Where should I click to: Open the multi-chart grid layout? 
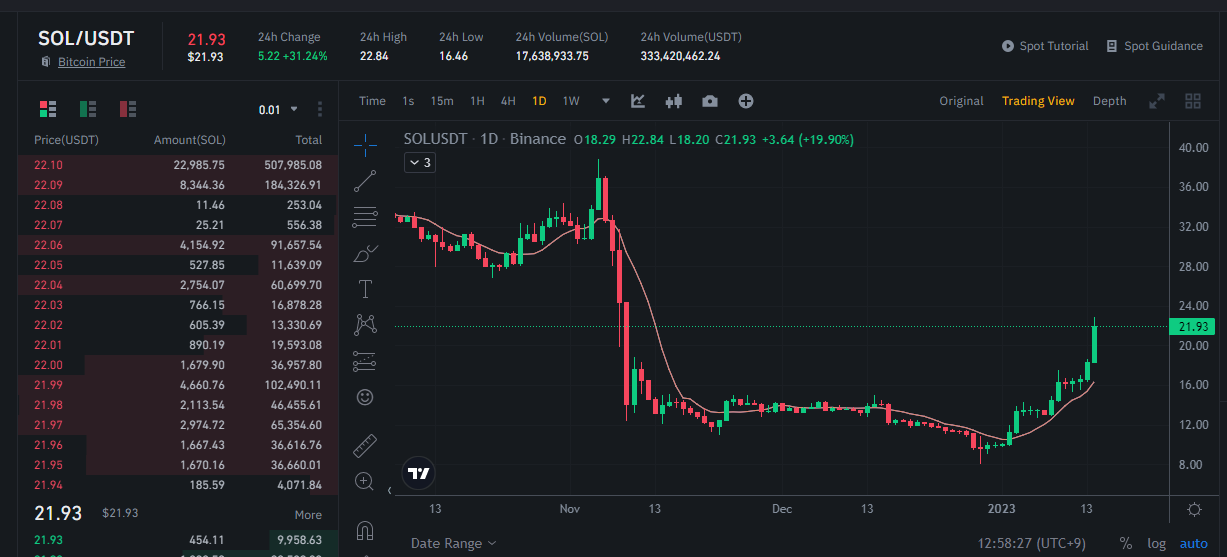coord(1192,101)
